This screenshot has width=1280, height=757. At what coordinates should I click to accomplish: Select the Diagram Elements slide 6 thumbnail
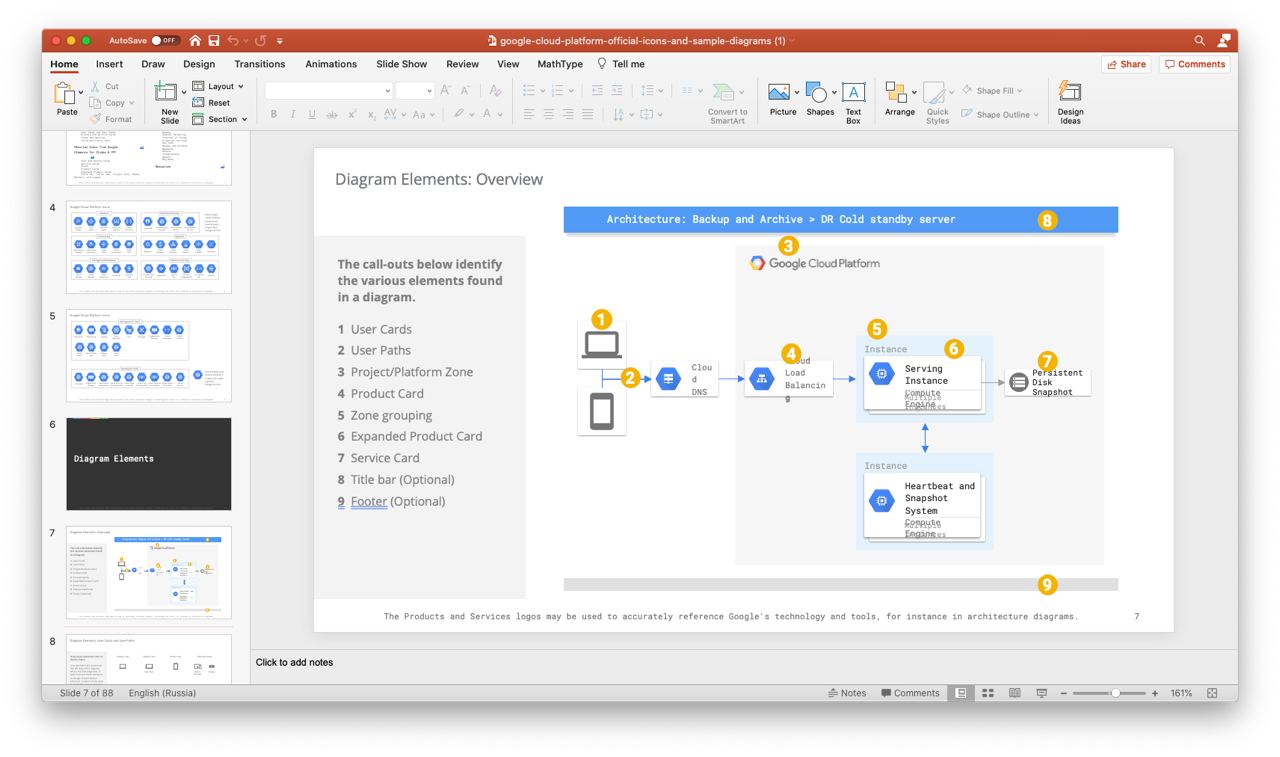click(148, 464)
